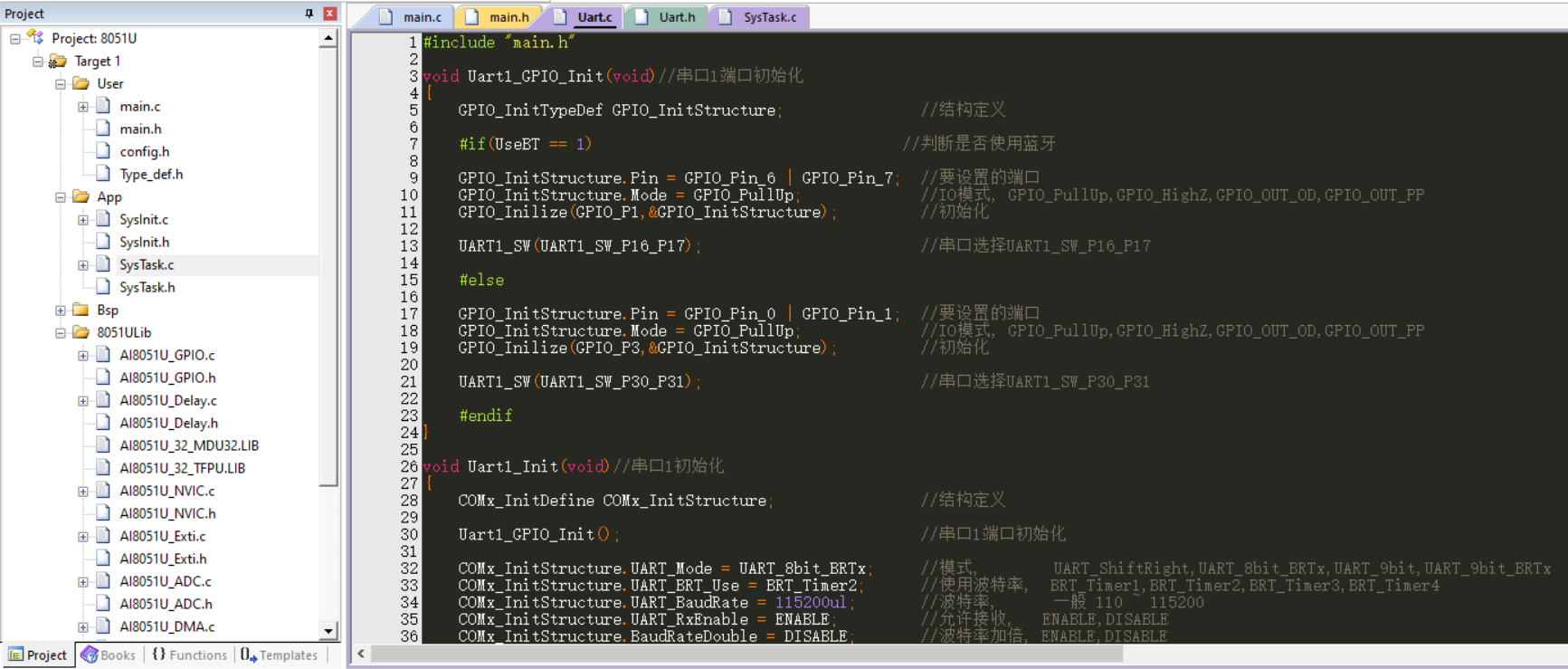Click the project tree scroll up arrow

point(329,39)
